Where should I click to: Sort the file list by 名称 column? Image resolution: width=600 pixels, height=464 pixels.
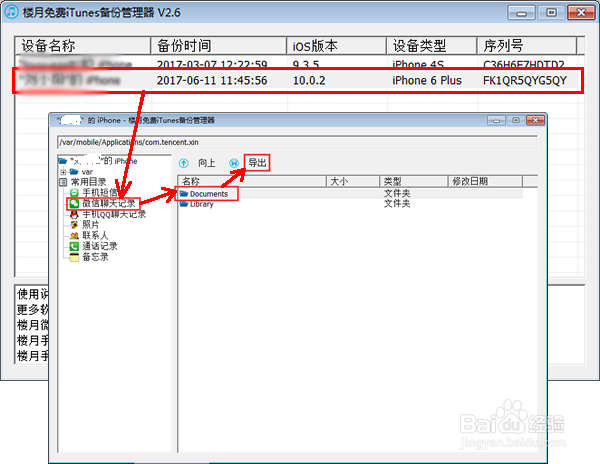pyautogui.click(x=252, y=181)
